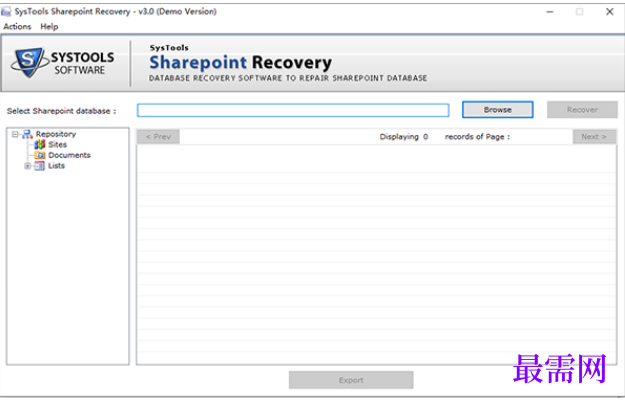Screen dimensions: 625x400
Task: Focus the Sharepoint database path field
Action: click(293, 110)
